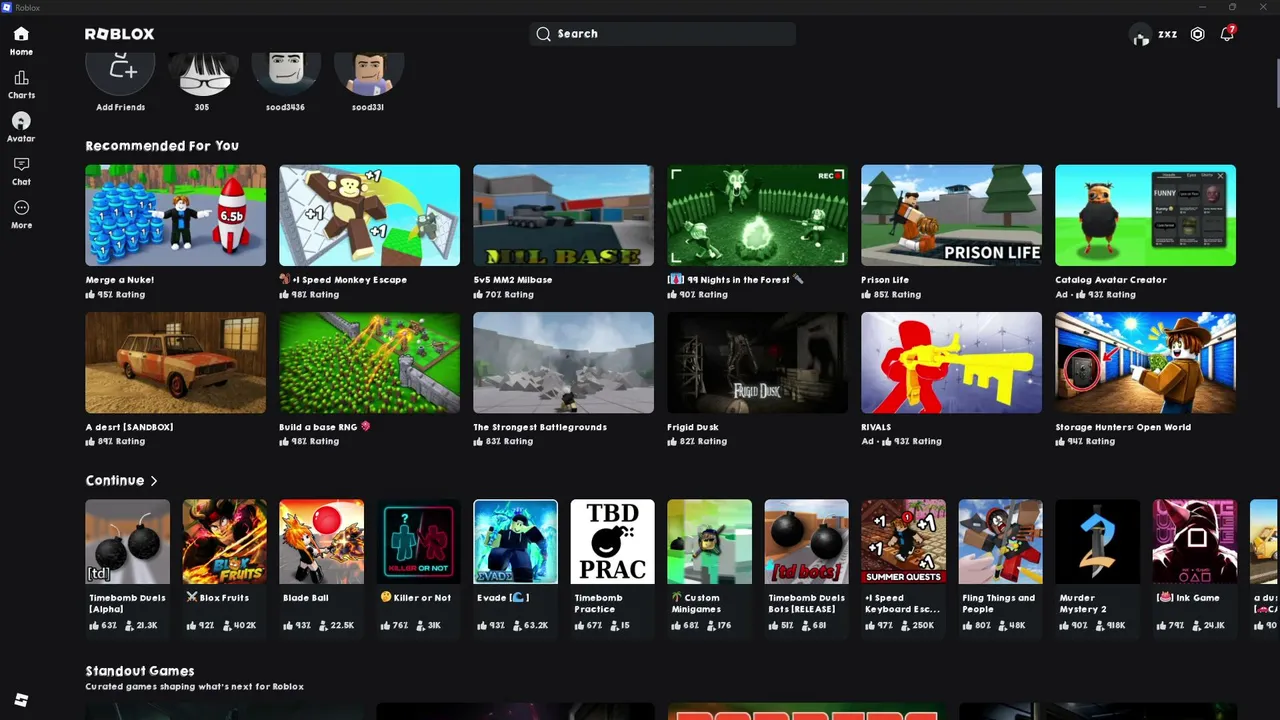Click the 'Standout Games' heading
The height and width of the screenshot is (720, 1280).
coord(140,671)
